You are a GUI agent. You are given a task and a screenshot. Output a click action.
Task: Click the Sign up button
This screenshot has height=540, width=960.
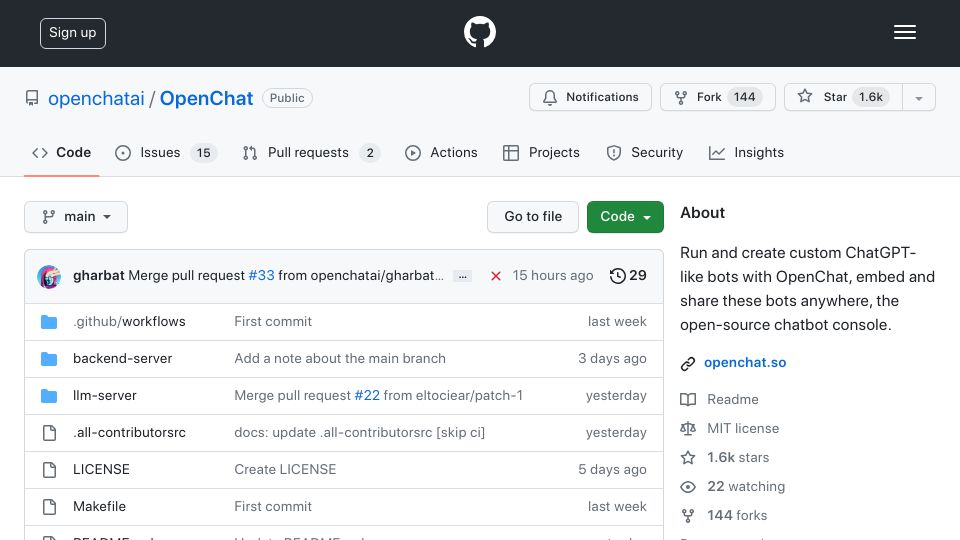pyautogui.click(x=73, y=33)
